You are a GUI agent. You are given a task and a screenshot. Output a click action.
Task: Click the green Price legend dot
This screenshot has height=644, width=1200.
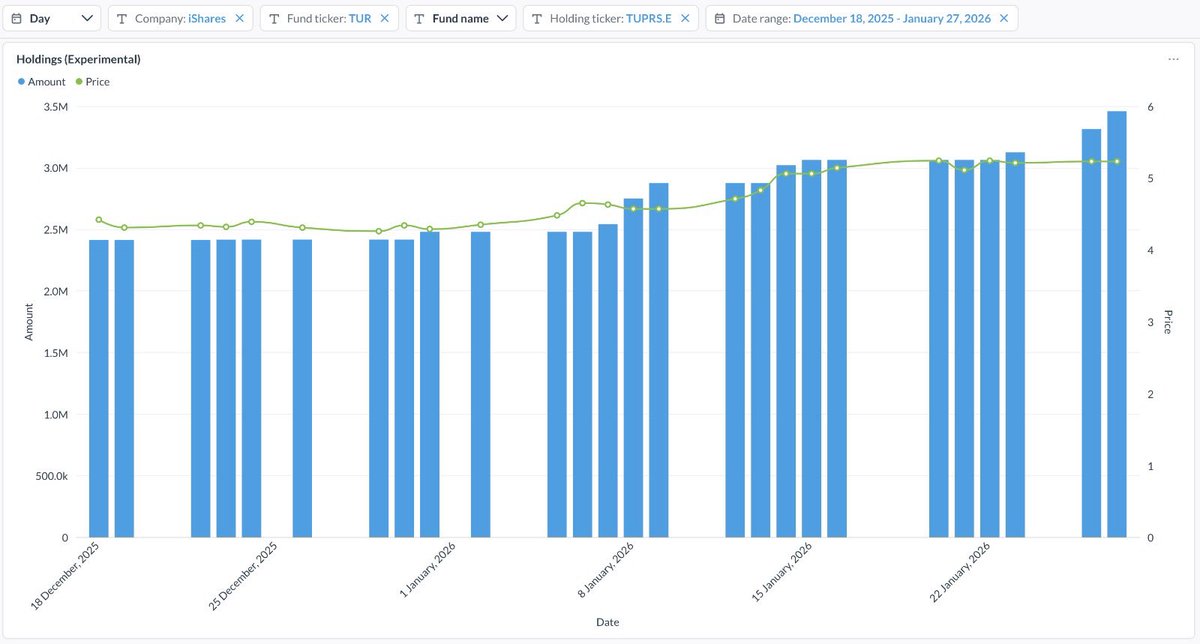[79, 82]
